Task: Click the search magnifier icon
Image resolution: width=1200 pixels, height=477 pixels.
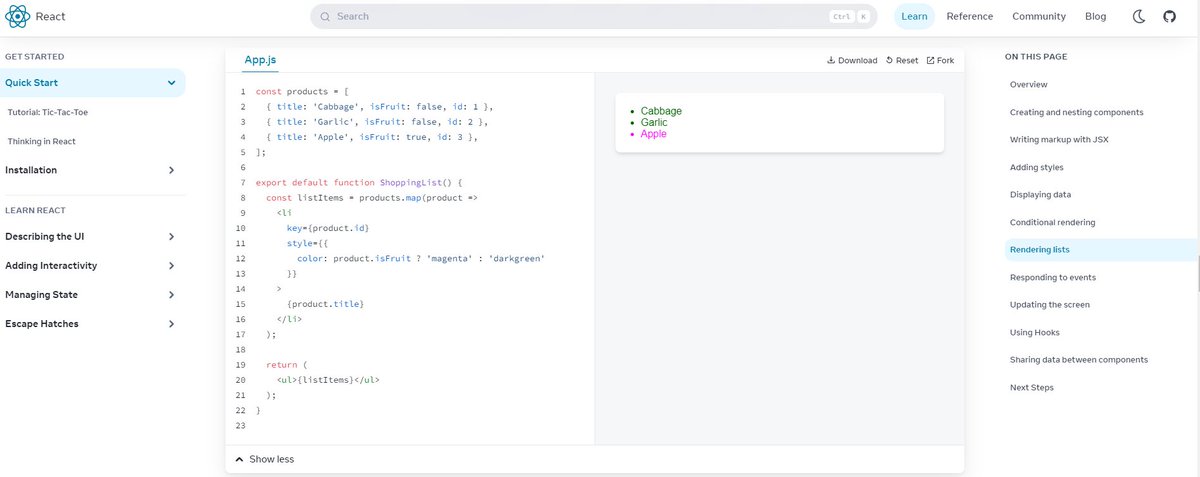Action: [324, 16]
